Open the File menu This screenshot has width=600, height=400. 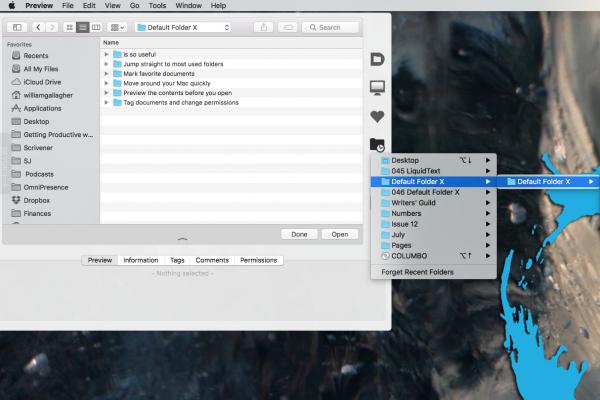click(68, 5)
